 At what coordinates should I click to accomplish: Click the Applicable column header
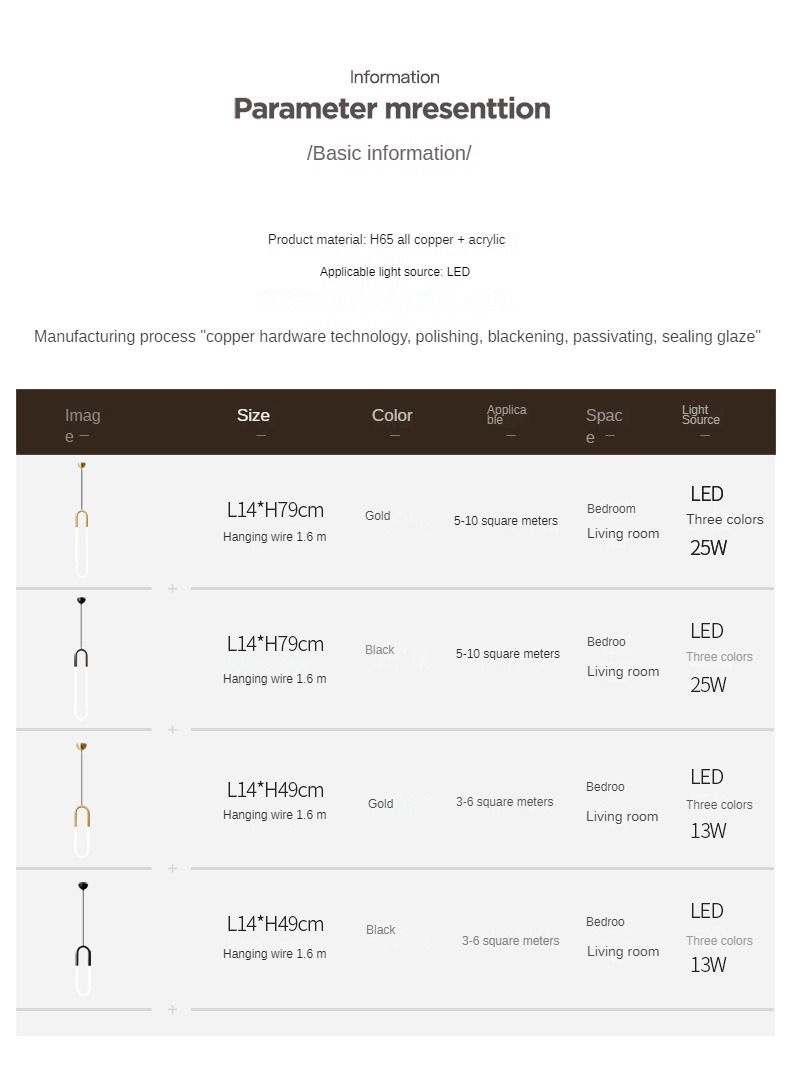pos(506,415)
